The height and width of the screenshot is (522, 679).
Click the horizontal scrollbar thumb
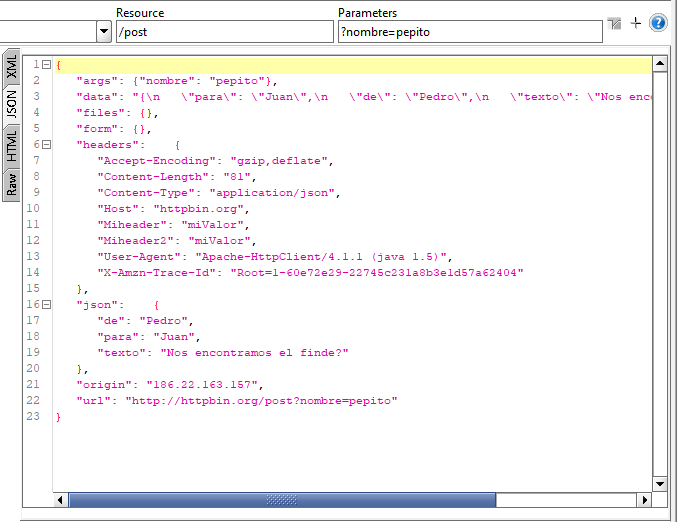282,500
